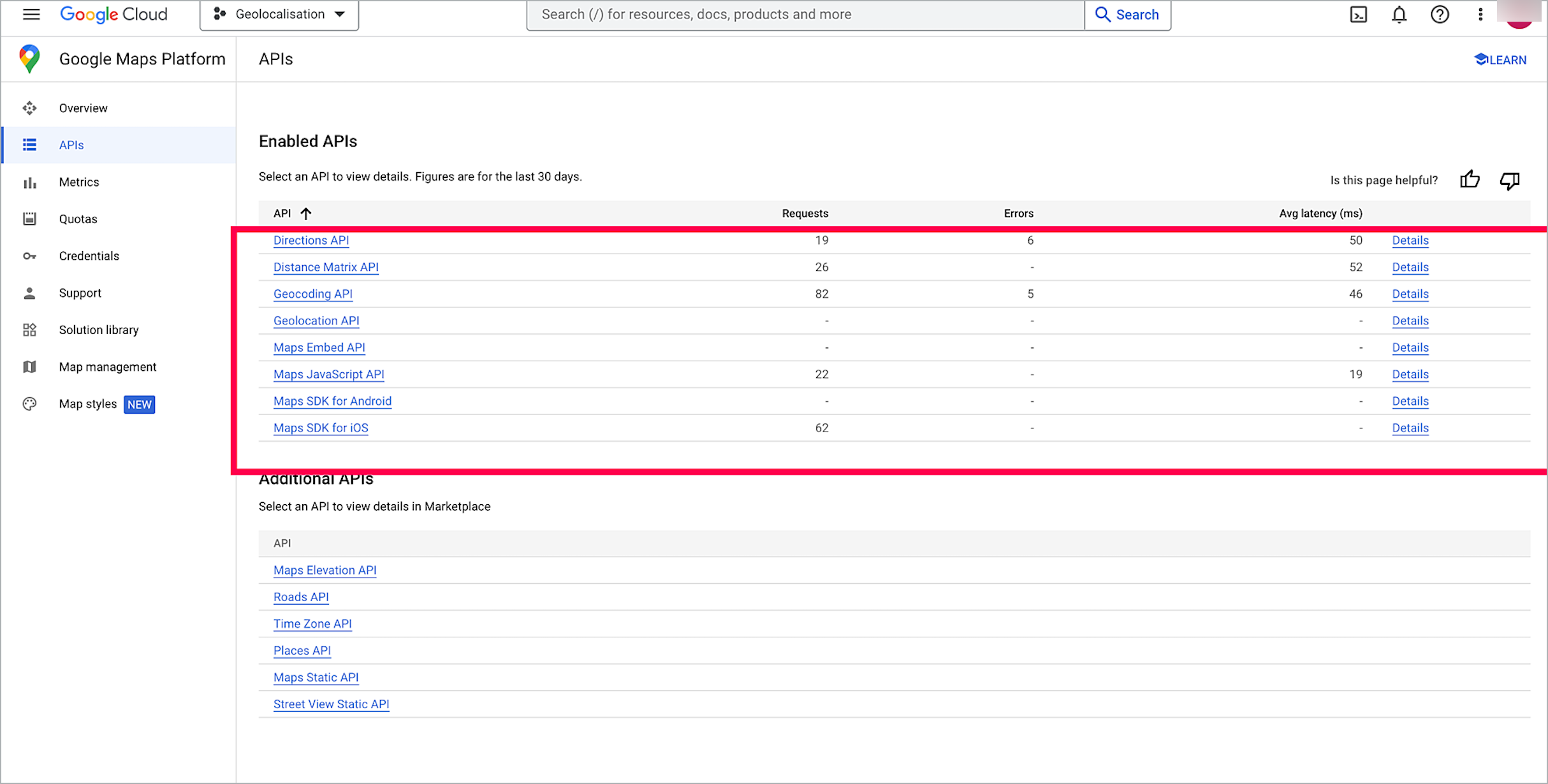Open the Time Zone API link
The width and height of the screenshot is (1548, 784).
point(312,623)
